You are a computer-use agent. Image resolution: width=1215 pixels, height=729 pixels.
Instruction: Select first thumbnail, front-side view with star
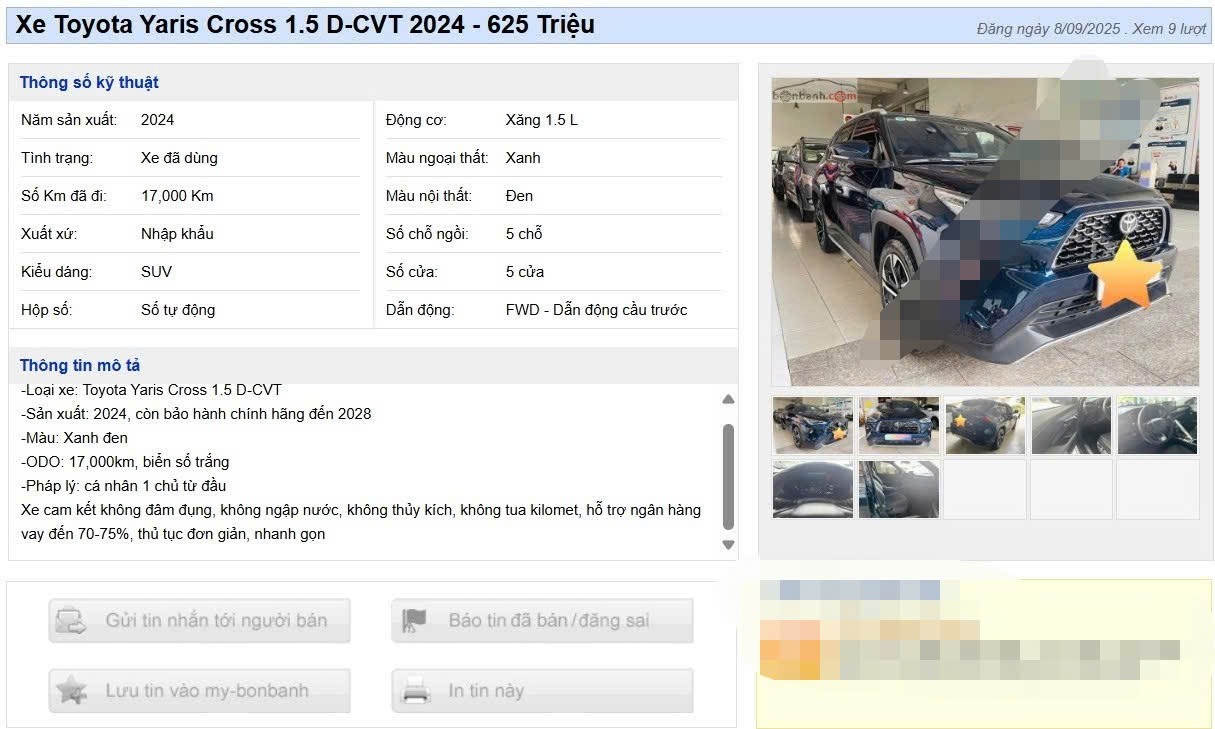tap(813, 425)
